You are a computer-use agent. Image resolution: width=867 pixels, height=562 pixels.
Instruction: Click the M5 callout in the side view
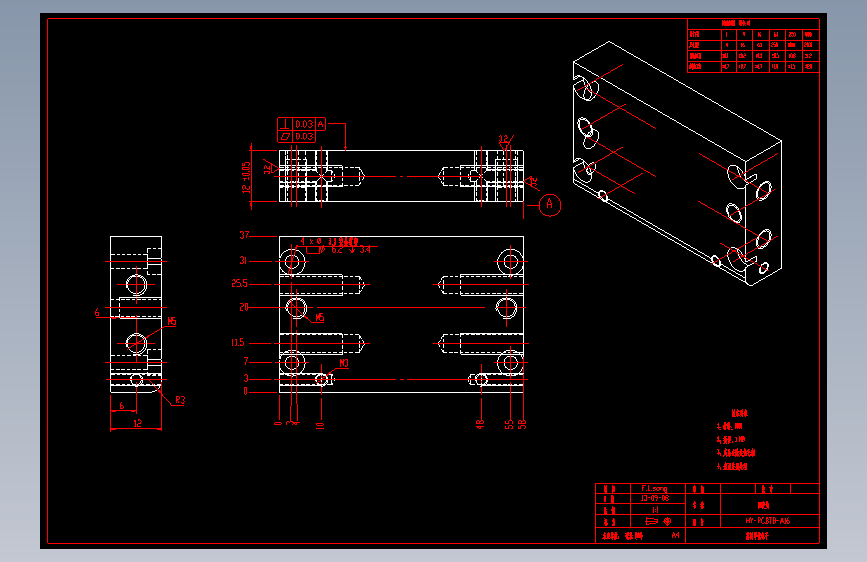(x=171, y=321)
